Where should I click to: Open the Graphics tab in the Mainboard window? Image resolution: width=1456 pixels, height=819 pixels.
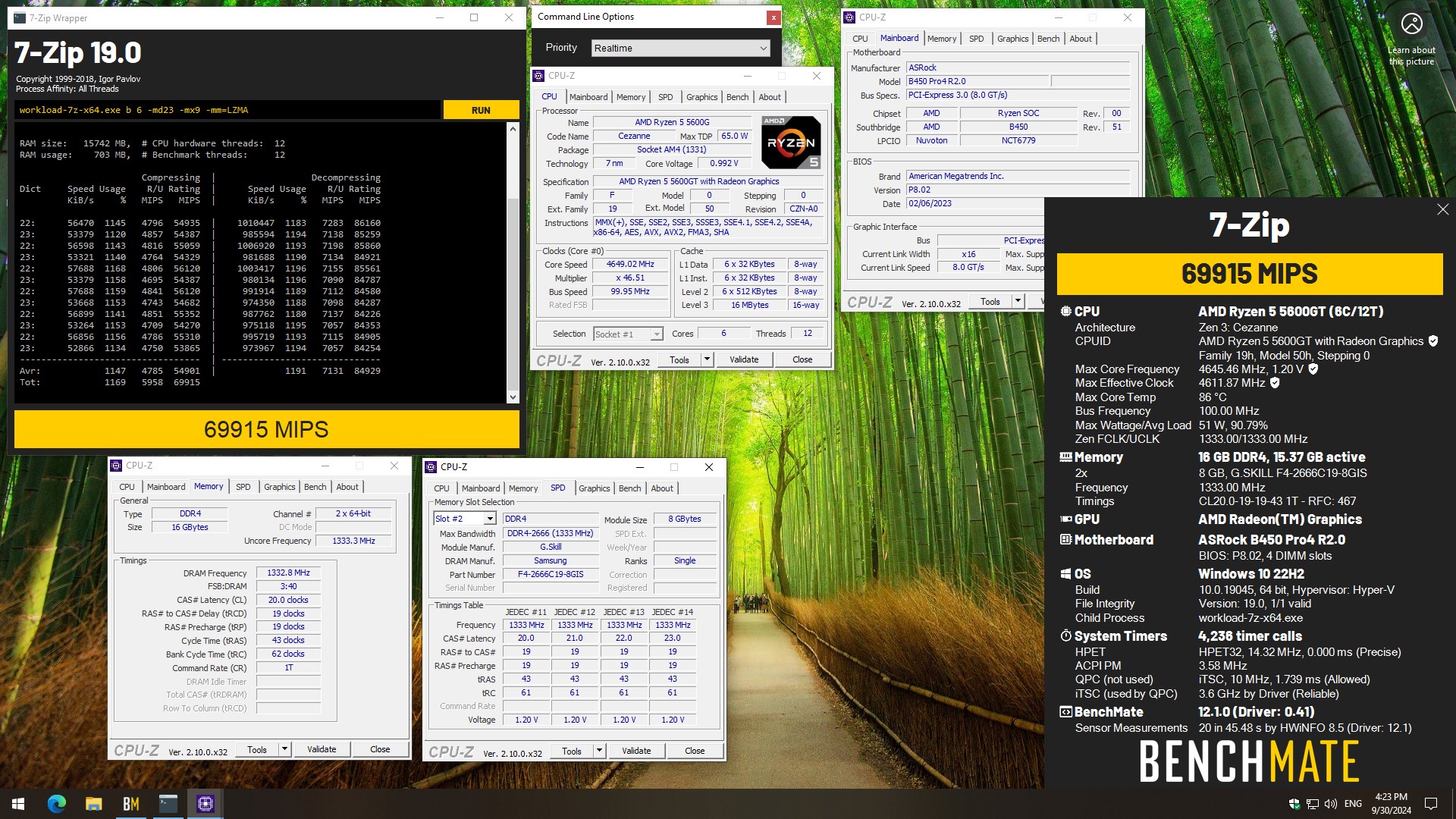pyautogui.click(x=1012, y=39)
